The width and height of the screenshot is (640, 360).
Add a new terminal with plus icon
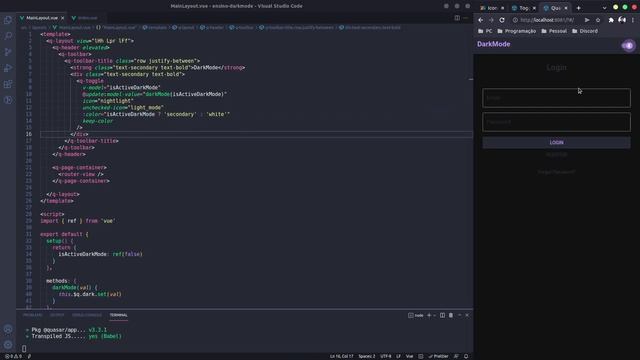pos(429,315)
